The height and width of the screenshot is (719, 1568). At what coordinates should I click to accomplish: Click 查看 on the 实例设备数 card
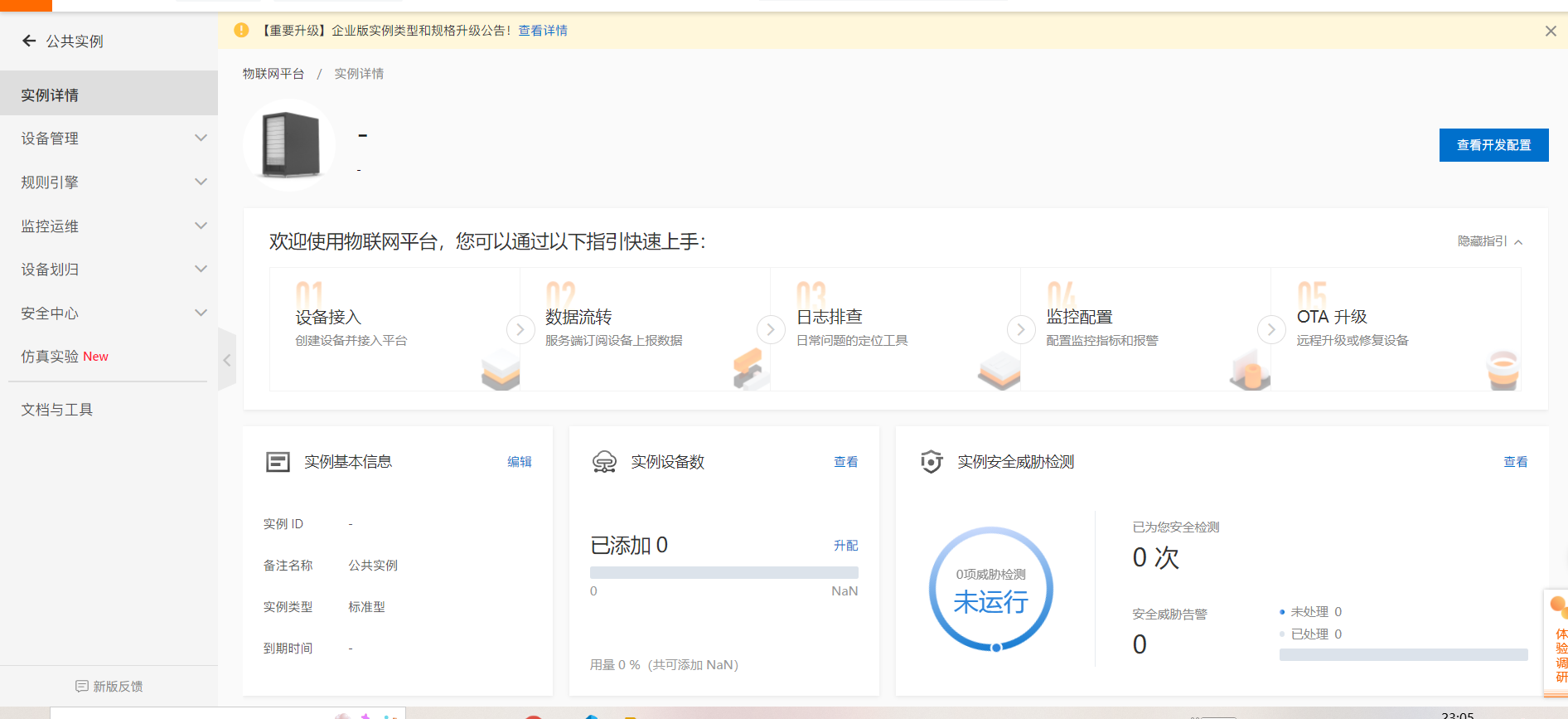tap(846, 462)
